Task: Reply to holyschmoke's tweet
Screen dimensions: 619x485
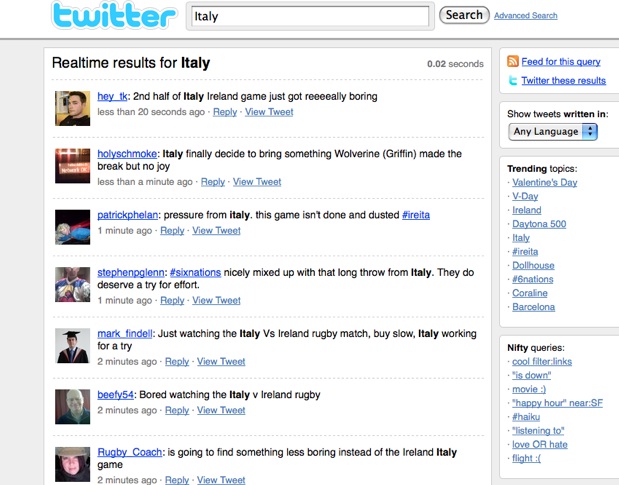Action: pyautogui.click(x=213, y=182)
